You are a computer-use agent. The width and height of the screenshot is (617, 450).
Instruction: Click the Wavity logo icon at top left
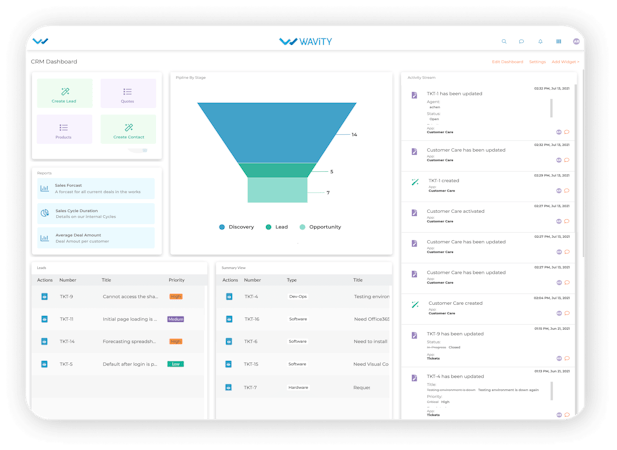click(x=41, y=41)
